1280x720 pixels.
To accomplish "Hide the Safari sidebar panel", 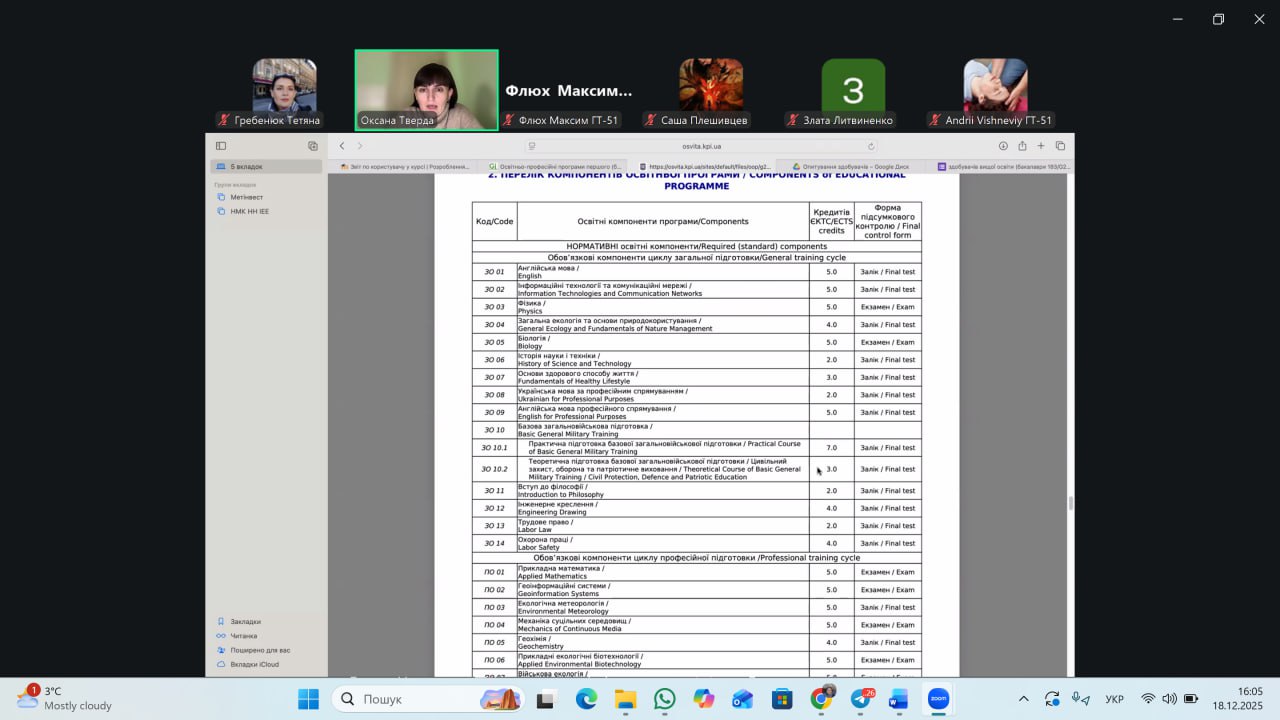I will tap(221, 146).
